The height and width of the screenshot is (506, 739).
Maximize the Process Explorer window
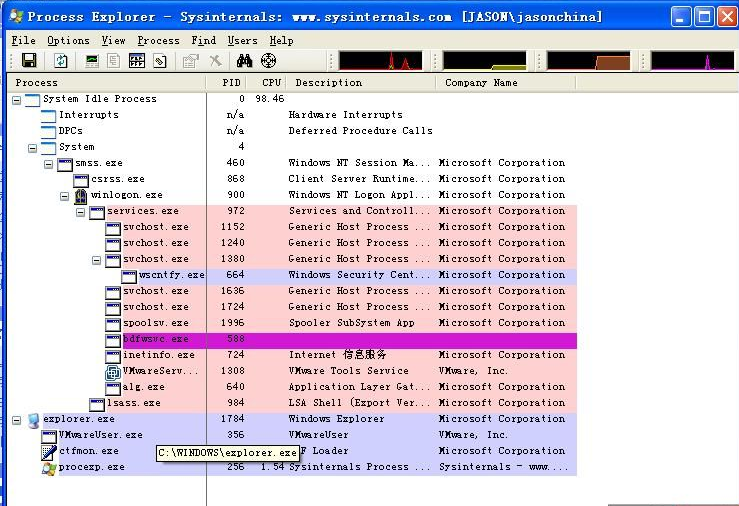click(x=705, y=16)
